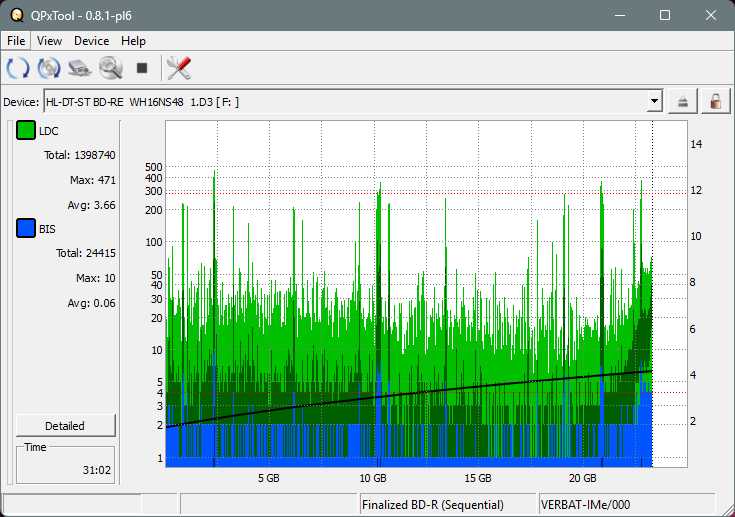Click the drive device icon in toolbar

point(80,68)
